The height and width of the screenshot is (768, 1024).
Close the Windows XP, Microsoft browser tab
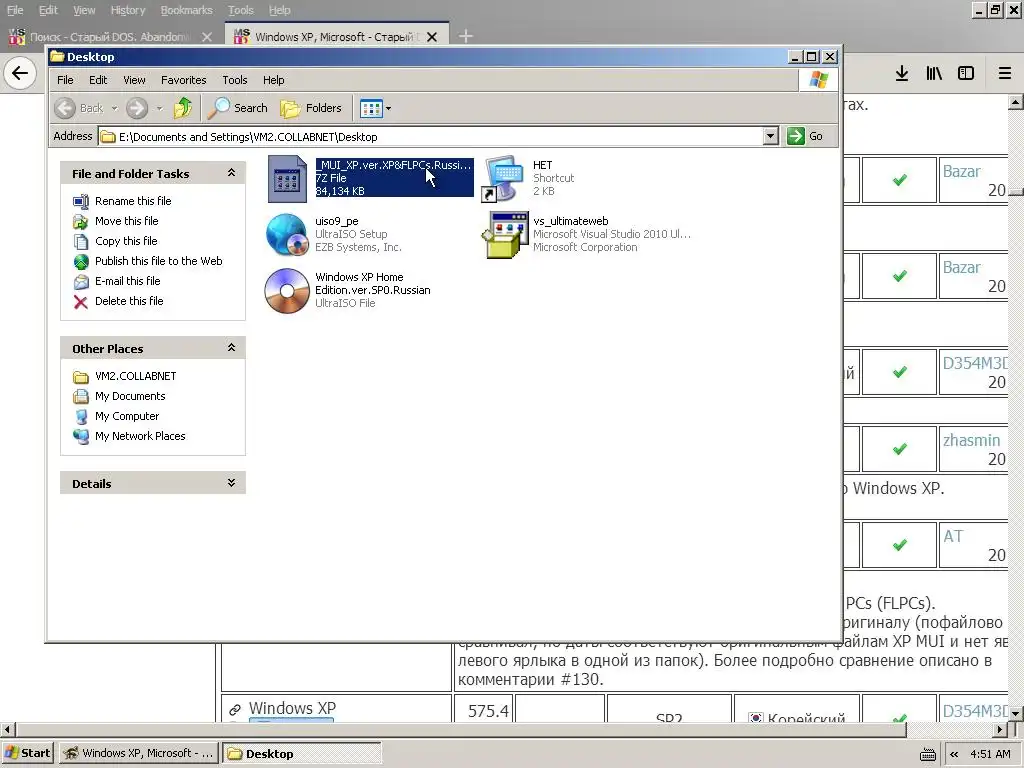pos(432,37)
